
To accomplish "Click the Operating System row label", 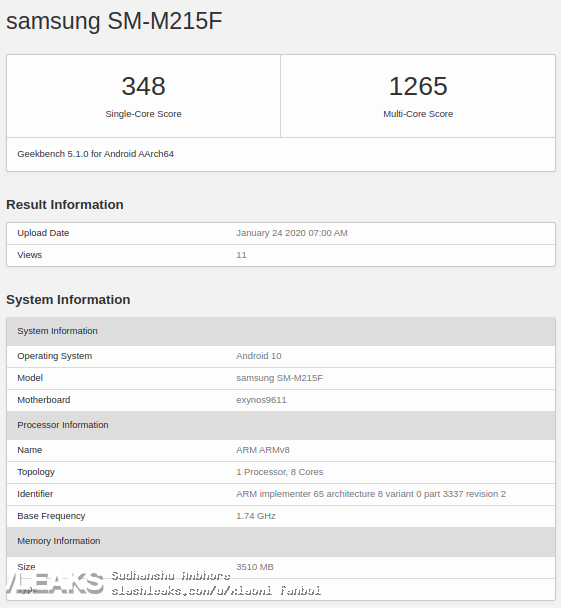I will point(55,356).
